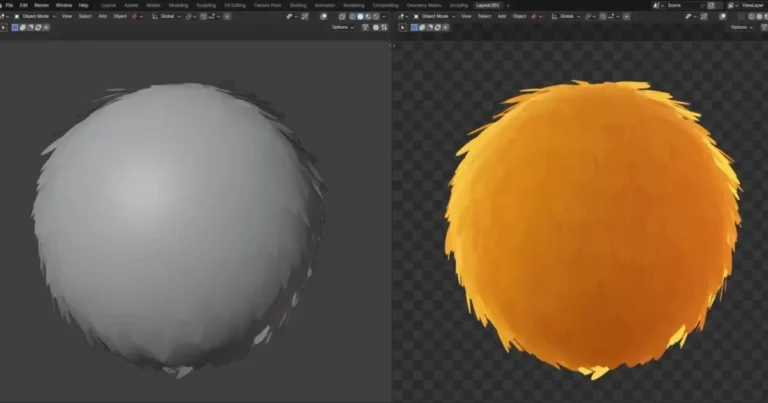
Task: Choose intersect selection mode in gray sphere viewport
Action: click(46, 27)
